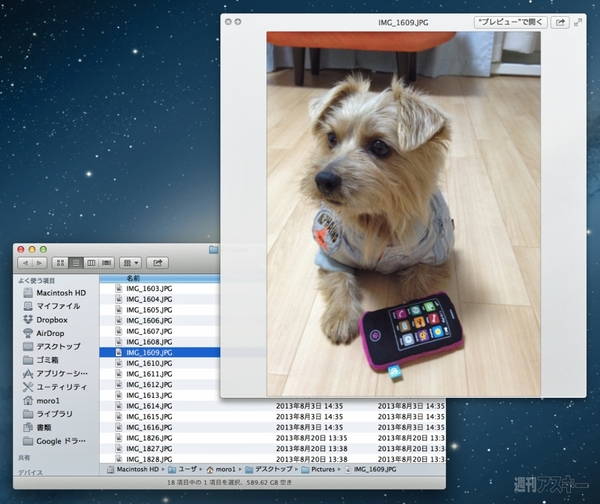This screenshot has width=600, height=504.
Task: Switch Finder to Cover Flow view
Action: click(106, 262)
